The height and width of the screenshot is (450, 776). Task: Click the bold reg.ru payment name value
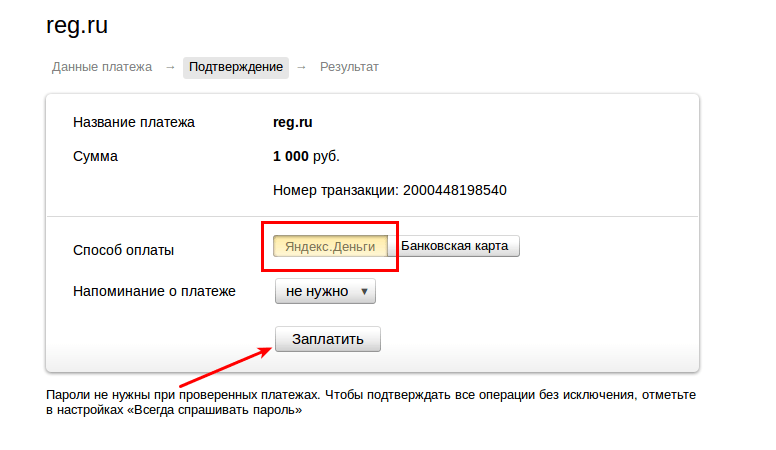click(292, 122)
